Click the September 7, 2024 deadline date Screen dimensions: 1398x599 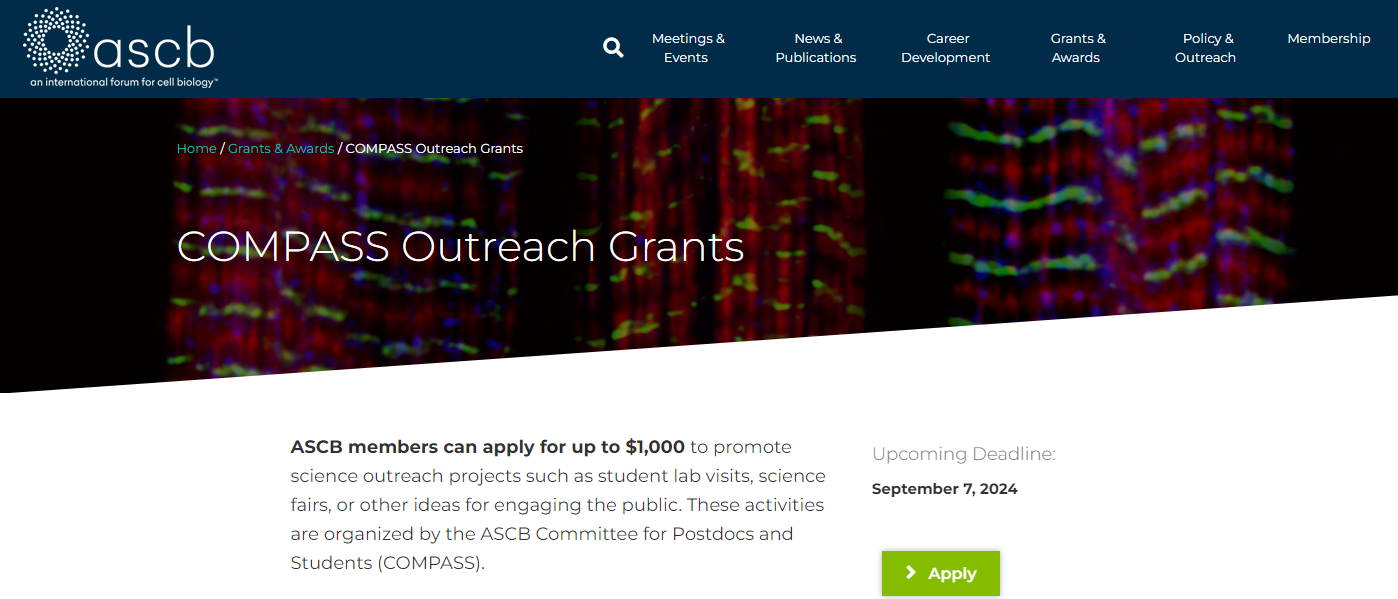pyautogui.click(x=944, y=489)
